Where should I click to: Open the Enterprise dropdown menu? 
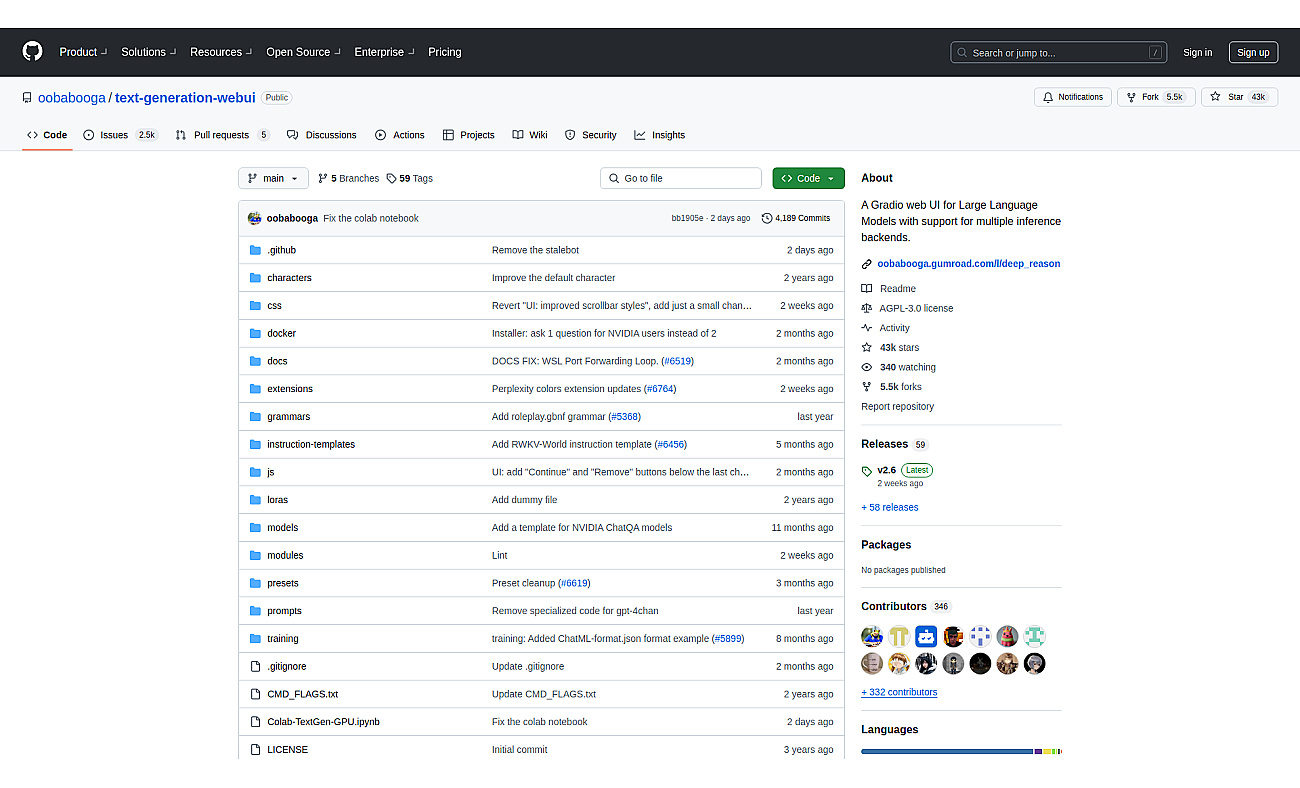pos(385,52)
